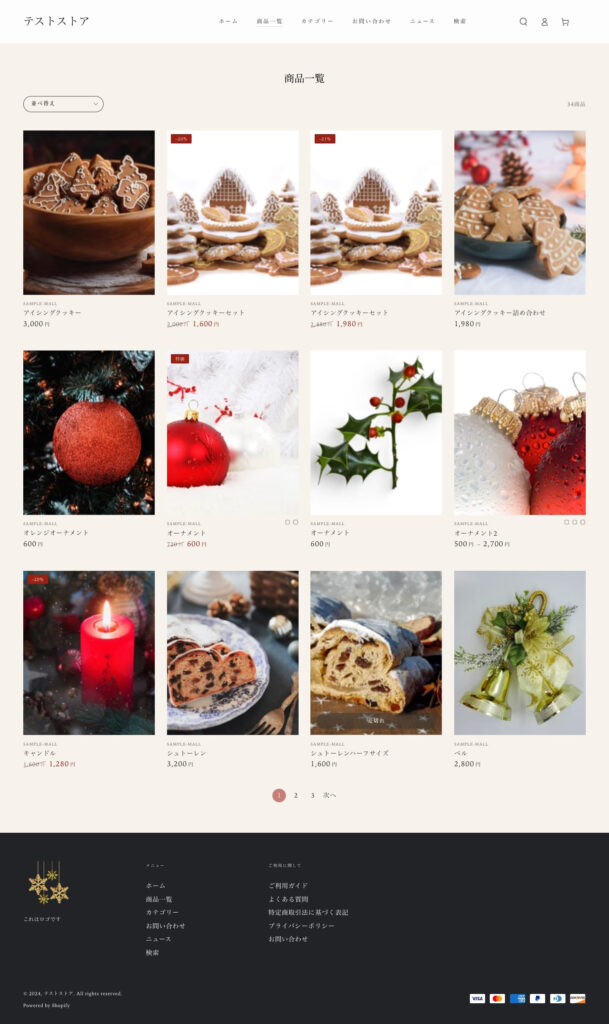Open the キャンドル red candle product thumbnail
Image resolution: width=609 pixels, height=1024 pixels.
[89, 653]
